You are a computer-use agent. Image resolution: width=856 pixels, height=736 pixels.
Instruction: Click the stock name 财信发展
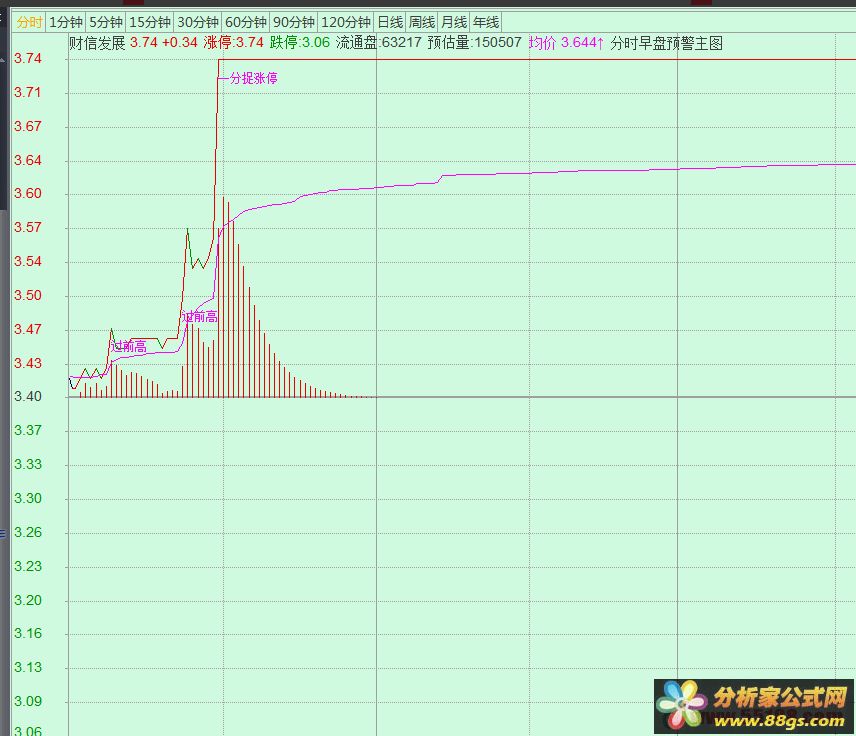pos(97,43)
